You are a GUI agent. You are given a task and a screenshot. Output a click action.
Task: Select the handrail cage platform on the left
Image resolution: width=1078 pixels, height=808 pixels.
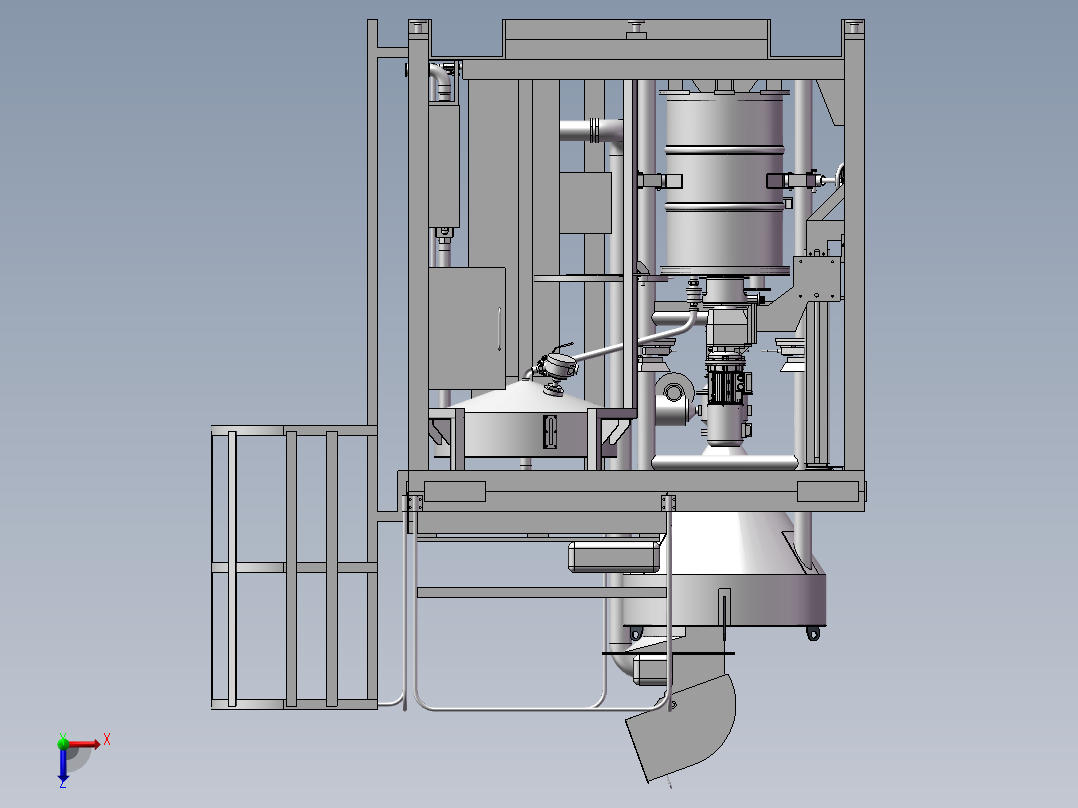tap(294, 567)
